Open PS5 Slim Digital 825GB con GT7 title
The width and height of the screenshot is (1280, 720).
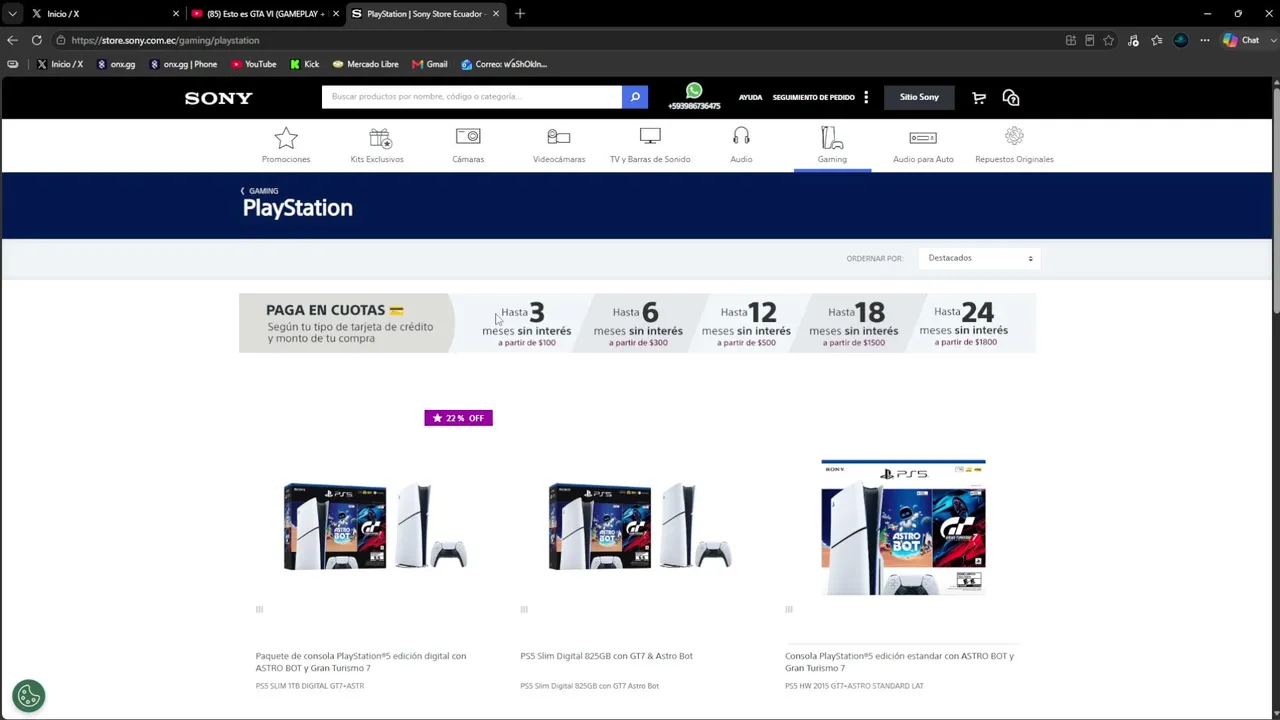[x=606, y=656]
